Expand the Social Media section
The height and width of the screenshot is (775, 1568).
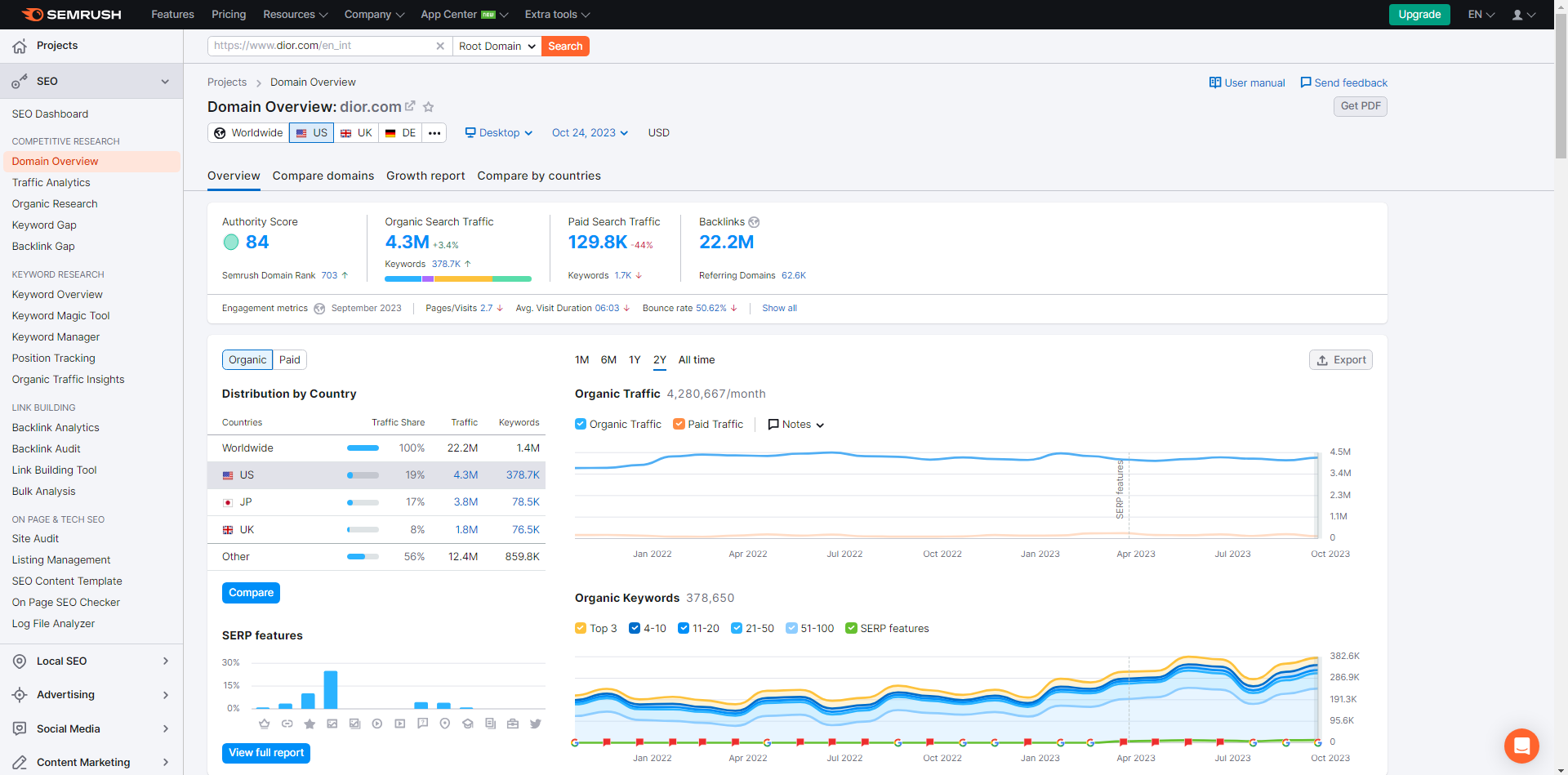[166, 729]
